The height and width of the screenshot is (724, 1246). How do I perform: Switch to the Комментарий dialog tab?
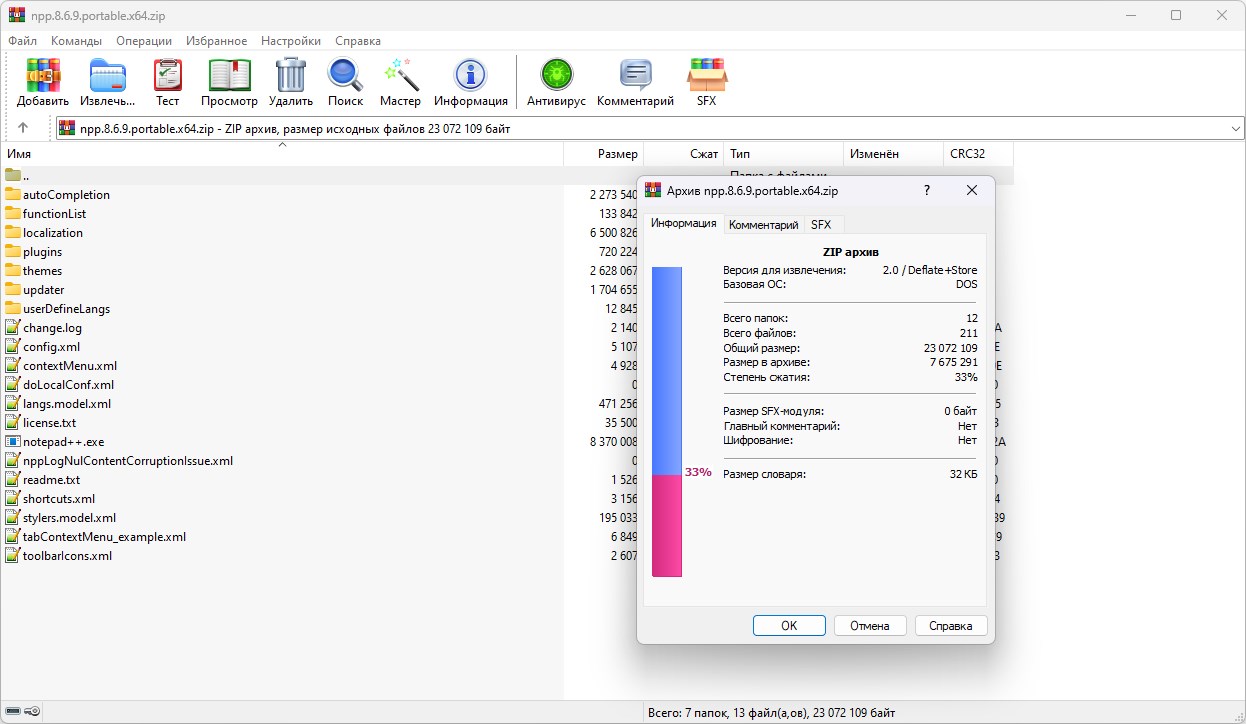click(x=763, y=225)
